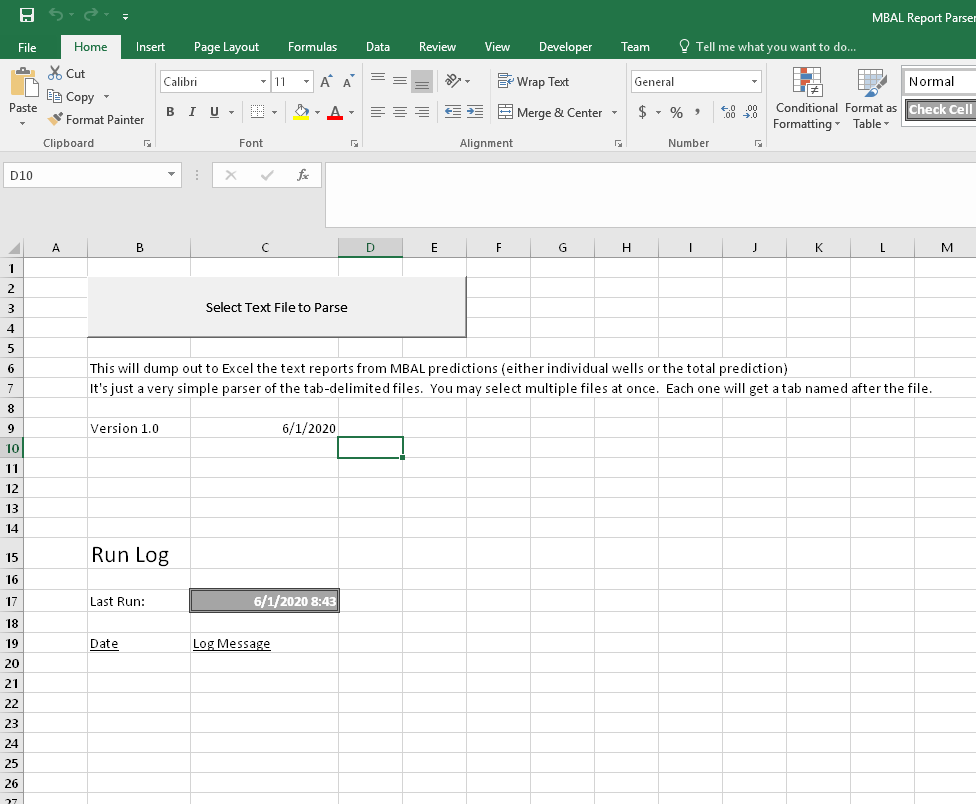Toggle Bold formatting
The height and width of the screenshot is (804, 976).
tap(170, 113)
